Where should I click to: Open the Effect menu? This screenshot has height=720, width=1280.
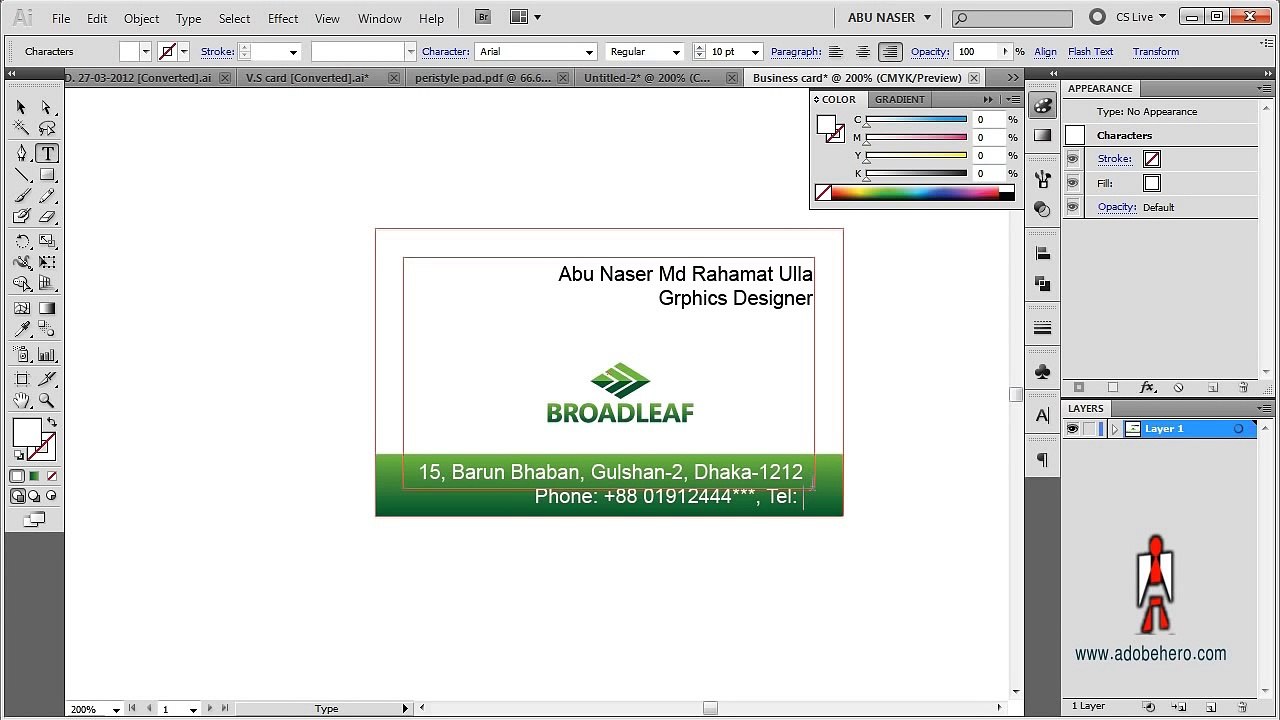coord(283,18)
